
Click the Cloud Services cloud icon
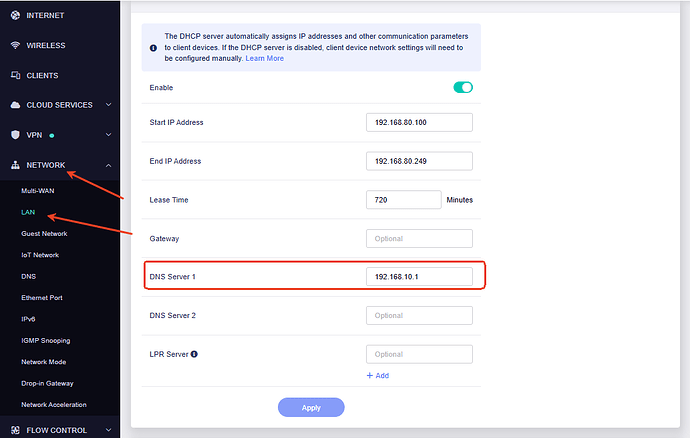click(x=15, y=105)
